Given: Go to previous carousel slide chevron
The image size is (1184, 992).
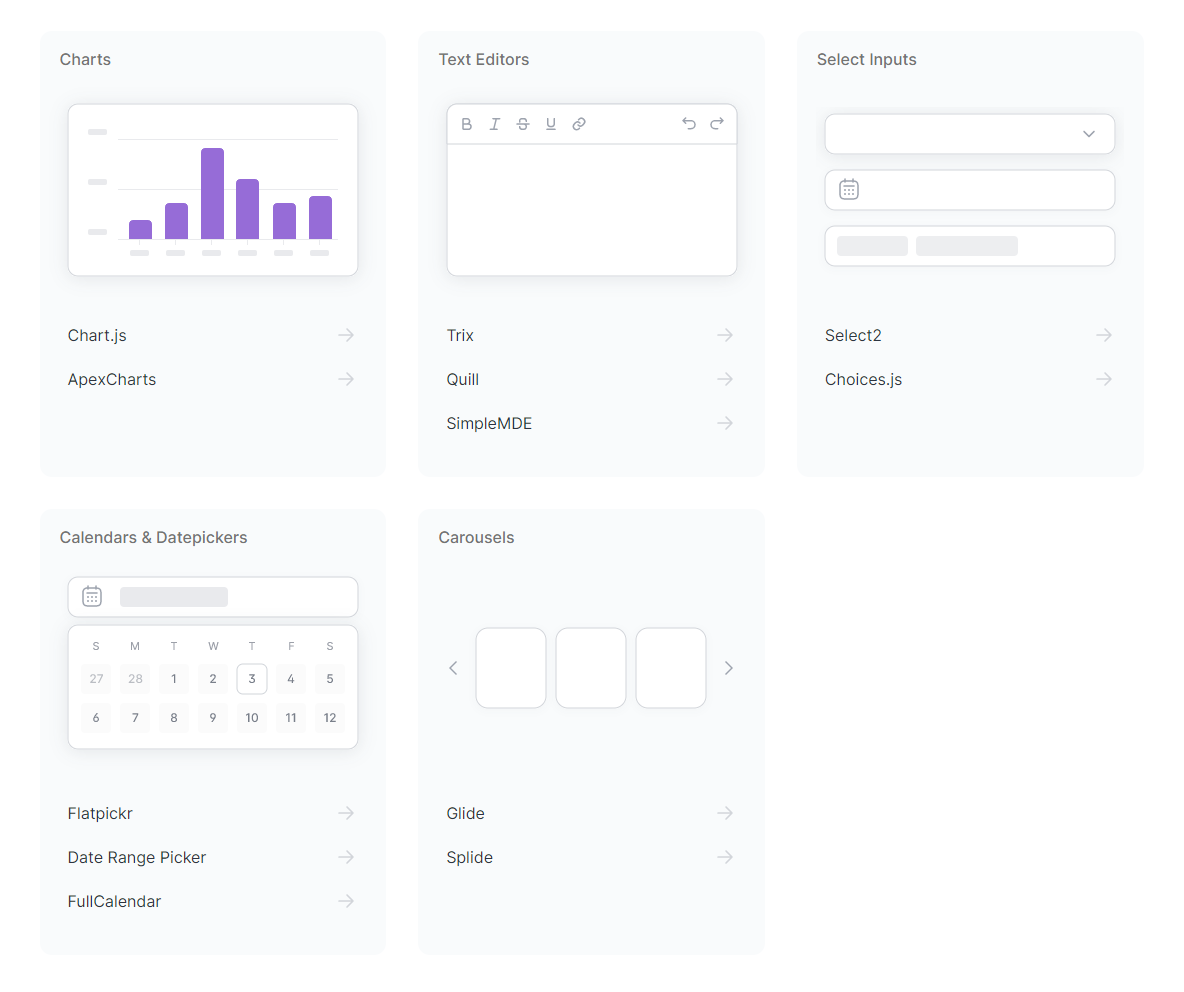Looking at the screenshot, I should coord(453,668).
